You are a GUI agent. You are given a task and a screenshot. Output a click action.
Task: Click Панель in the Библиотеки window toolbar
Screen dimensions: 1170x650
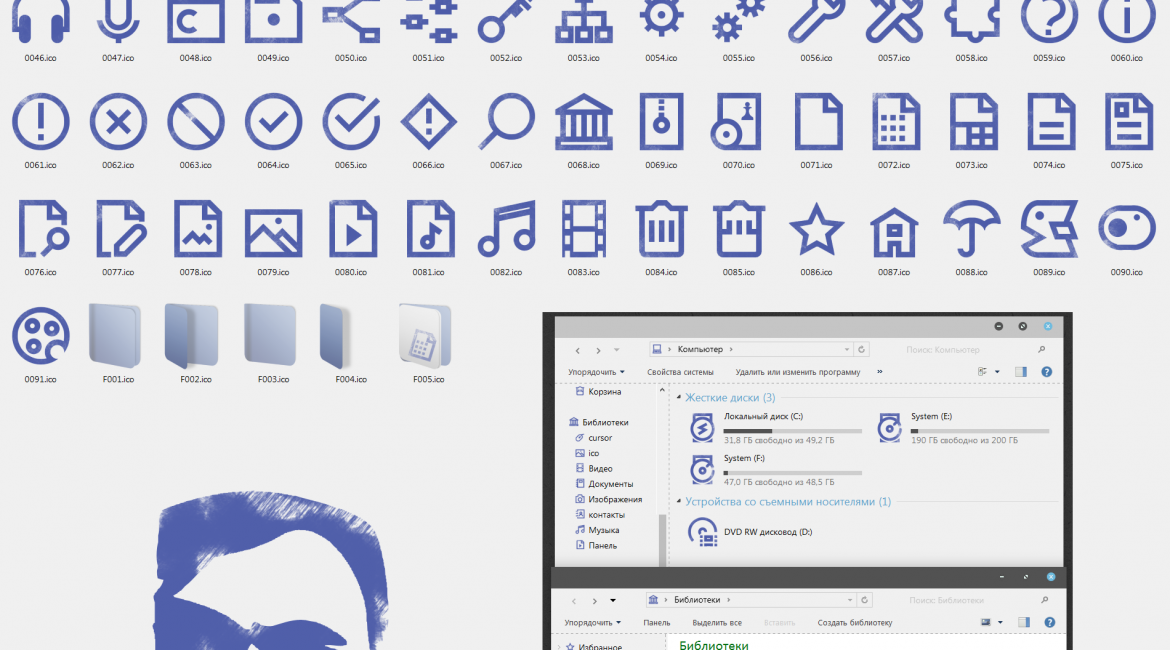[x=657, y=622]
